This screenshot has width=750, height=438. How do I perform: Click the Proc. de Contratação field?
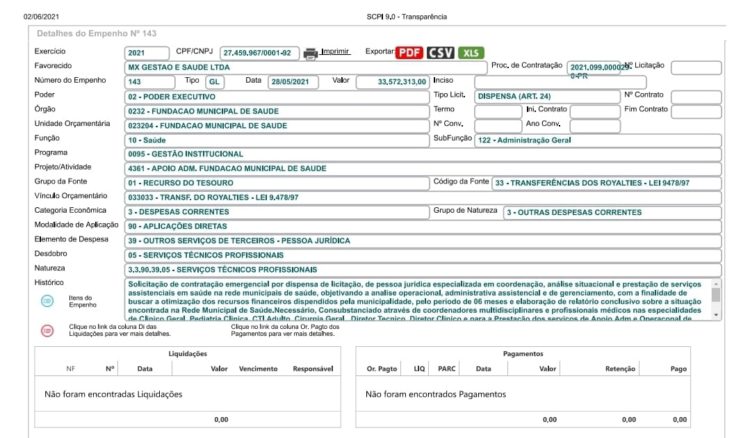(594, 67)
